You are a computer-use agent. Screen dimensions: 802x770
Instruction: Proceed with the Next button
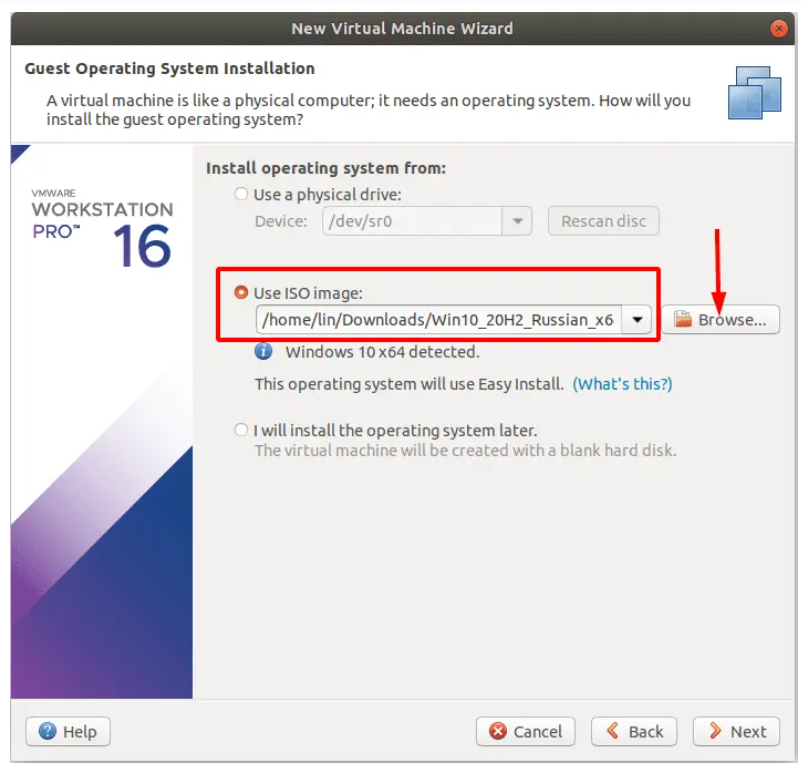pyautogui.click(x=737, y=732)
